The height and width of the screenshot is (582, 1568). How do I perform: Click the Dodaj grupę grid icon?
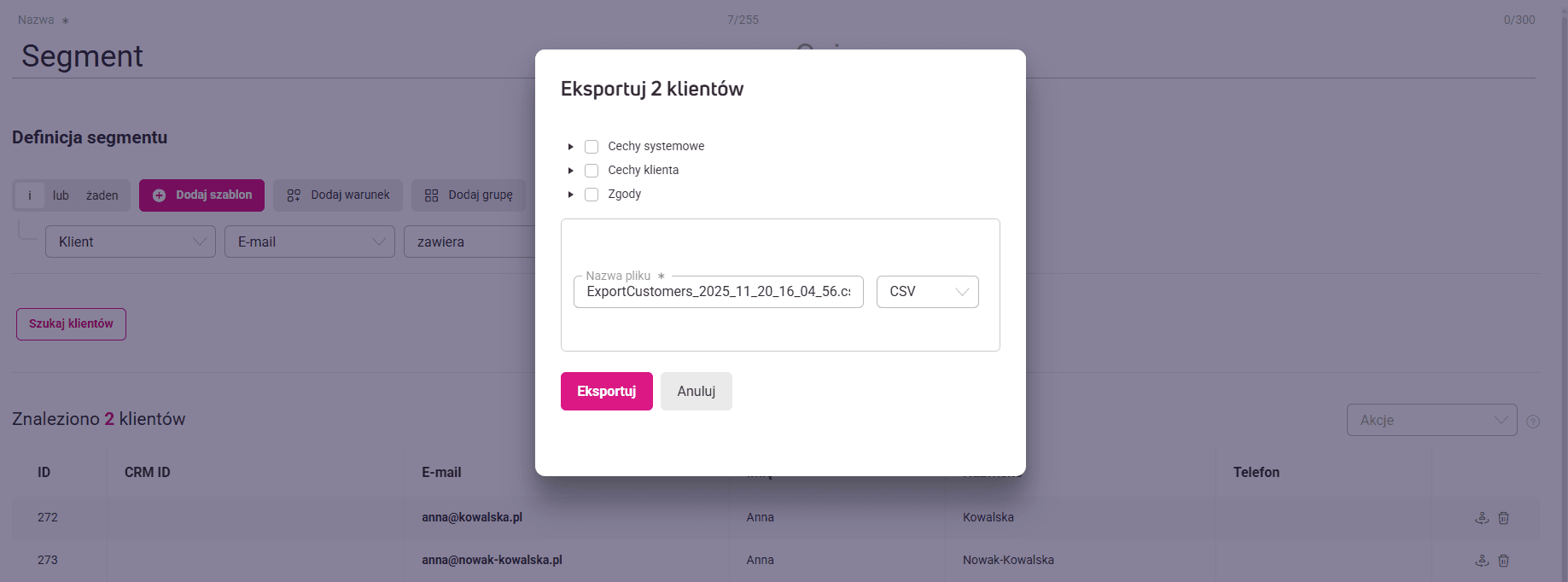432,195
